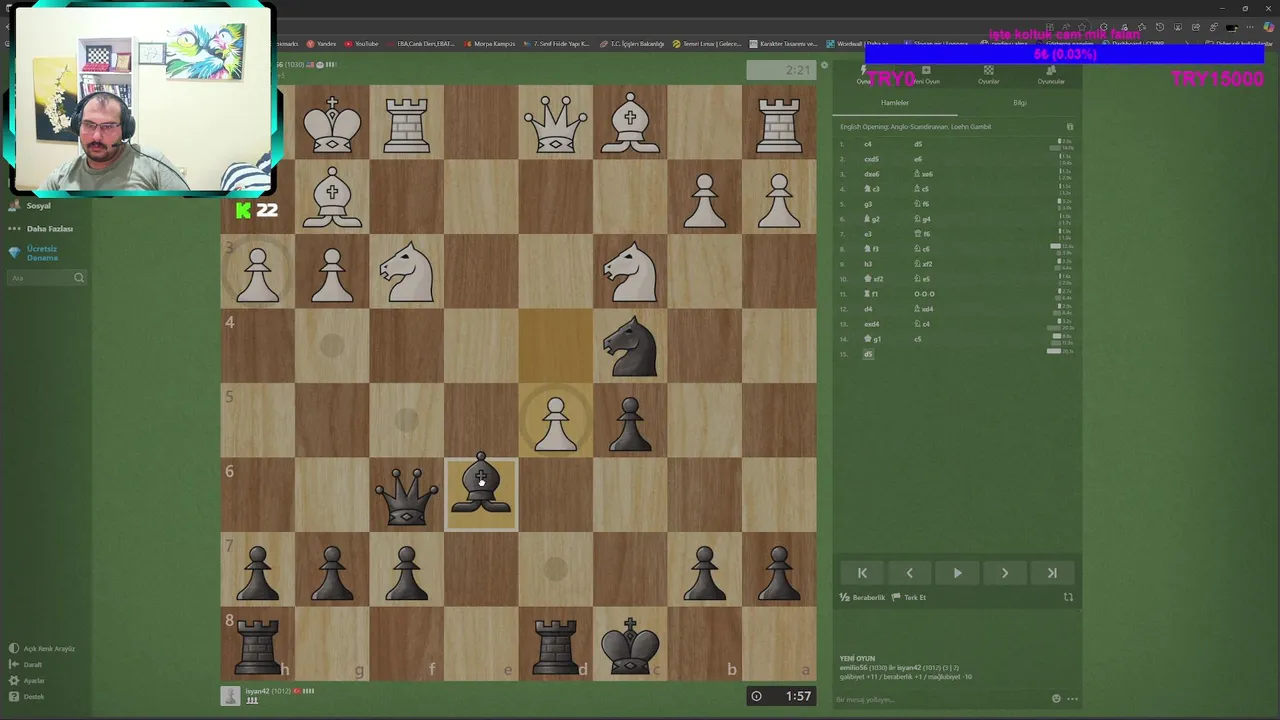Viewport: 1280px width, 720px height.
Task: Open the Oyuncular tab
Action: [x=1051, y=76]
